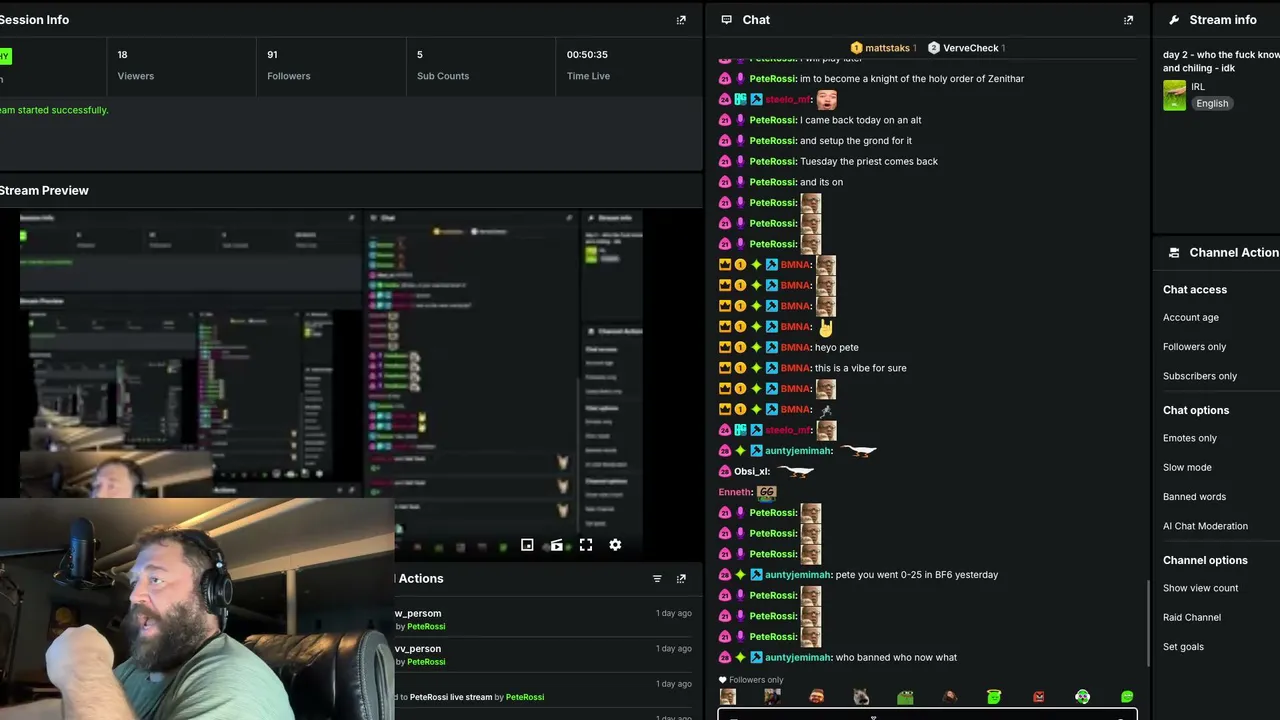Toggle Followers only chat access
This screenshot has width=1280, height=720.
(1194, 347)
